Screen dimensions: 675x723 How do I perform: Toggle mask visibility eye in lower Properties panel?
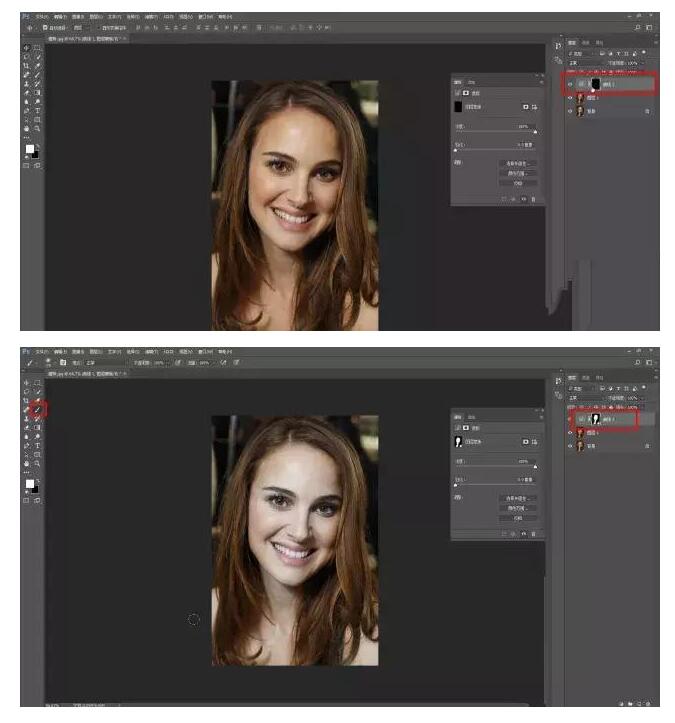point(524,534)
